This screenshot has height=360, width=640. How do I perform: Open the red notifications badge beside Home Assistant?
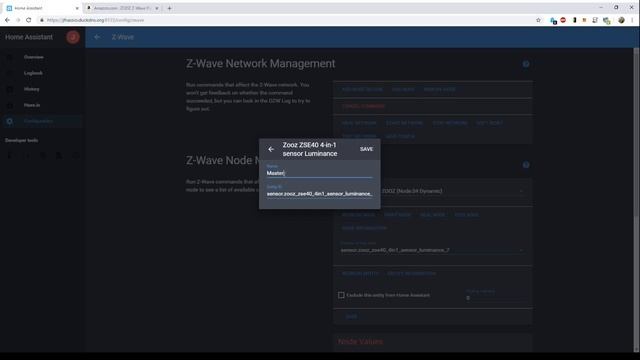[73, 37]
